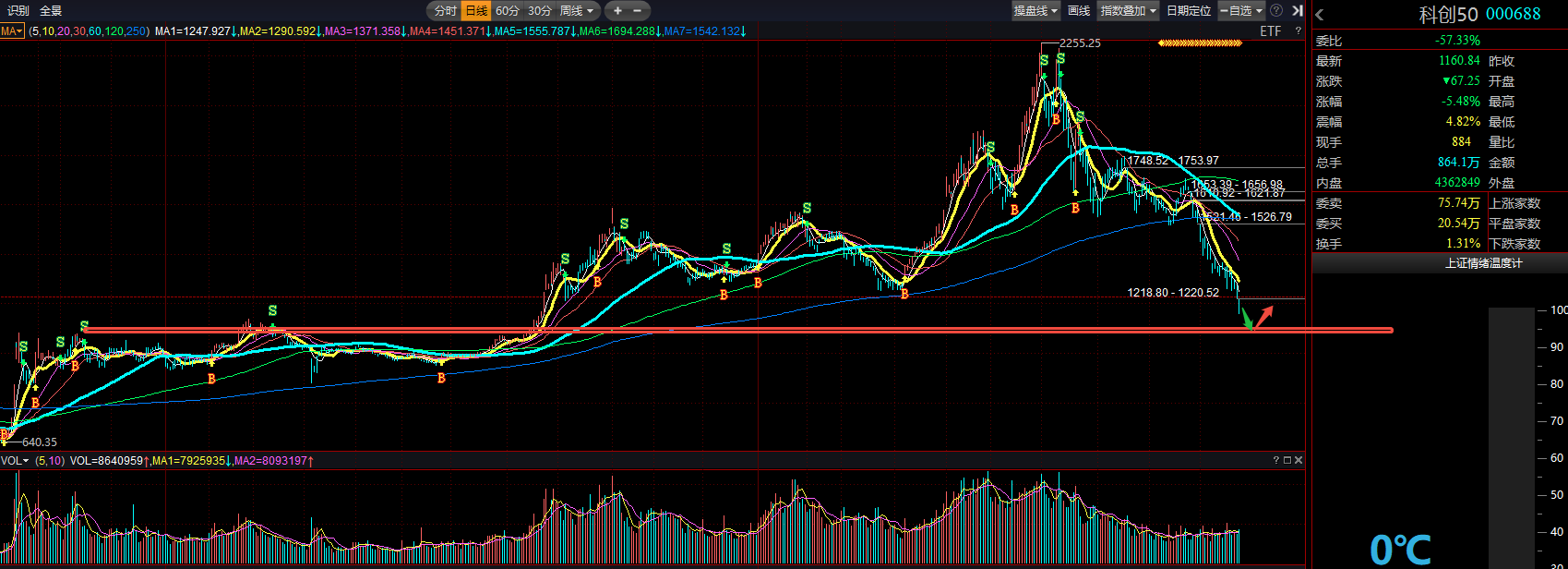Expand the 指数叠加 dropdown
The width and height of the screenshot is (1568, 569).
tap(1128, 11)
